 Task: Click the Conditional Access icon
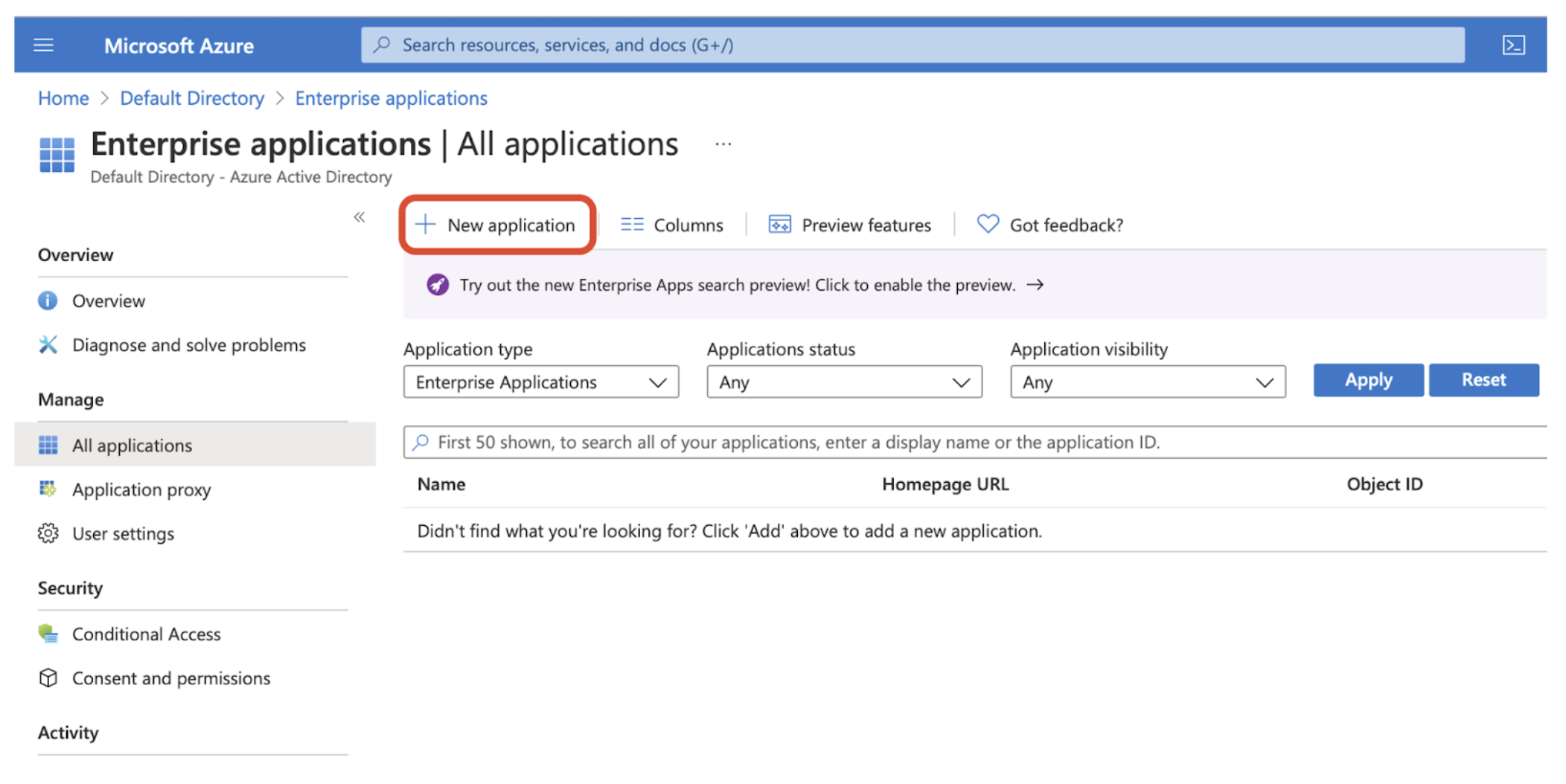(48, 633)
